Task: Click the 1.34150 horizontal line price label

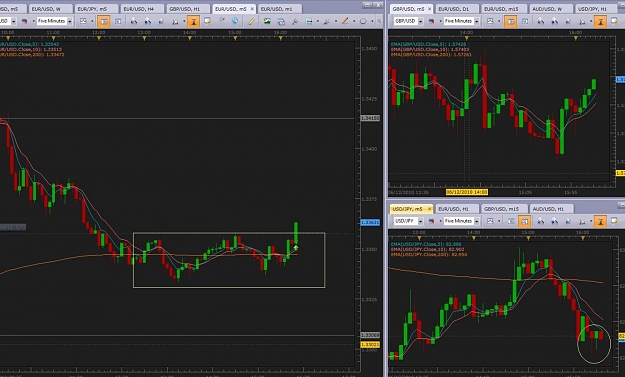Action: coord(370,118)
